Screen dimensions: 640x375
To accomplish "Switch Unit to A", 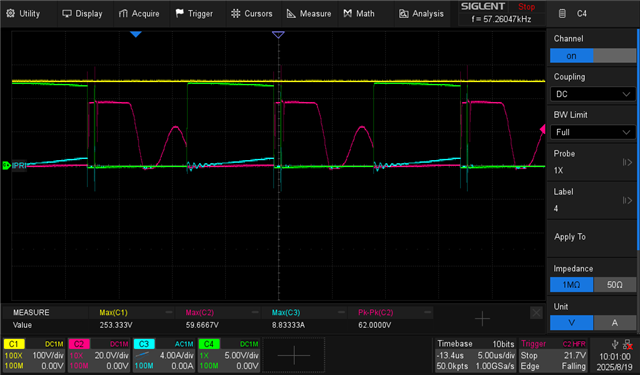I will point(614,323).
